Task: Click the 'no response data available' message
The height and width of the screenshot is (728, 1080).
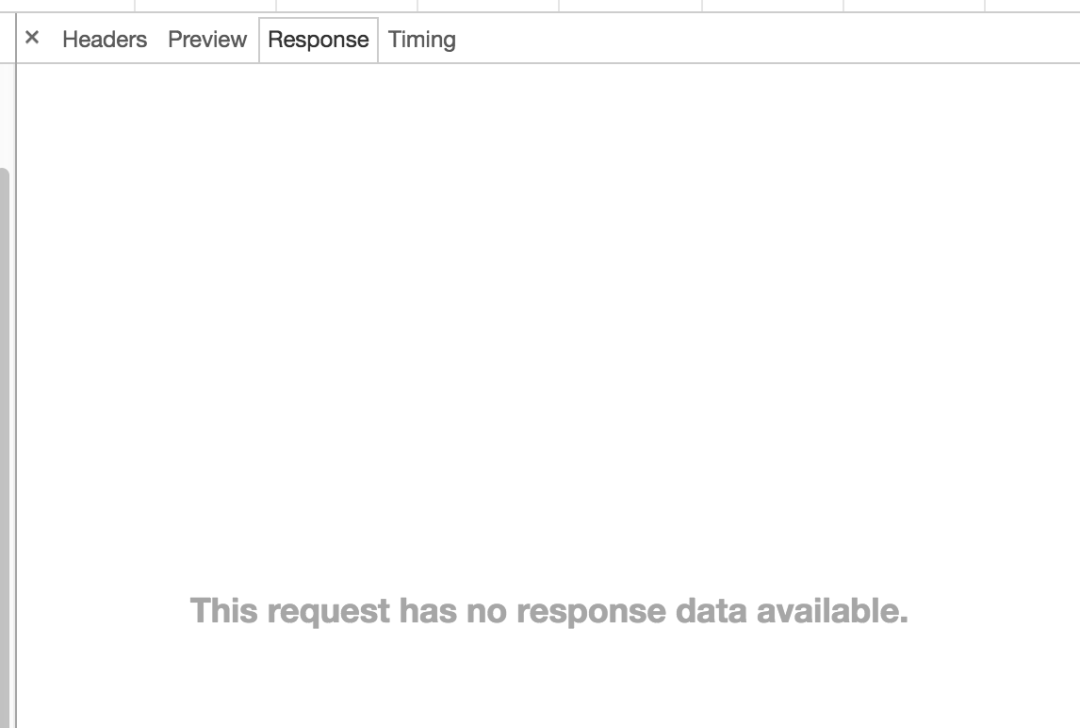Action: coord(549,611)
